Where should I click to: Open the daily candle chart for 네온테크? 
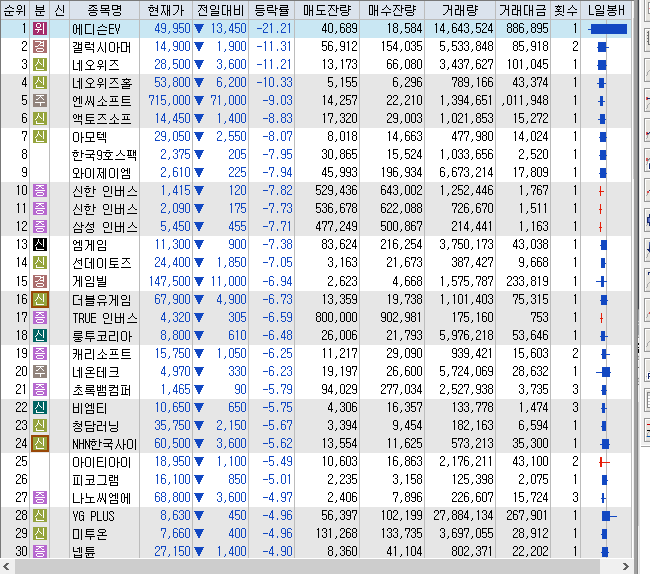pyautogui.click(x=604, y=372)
